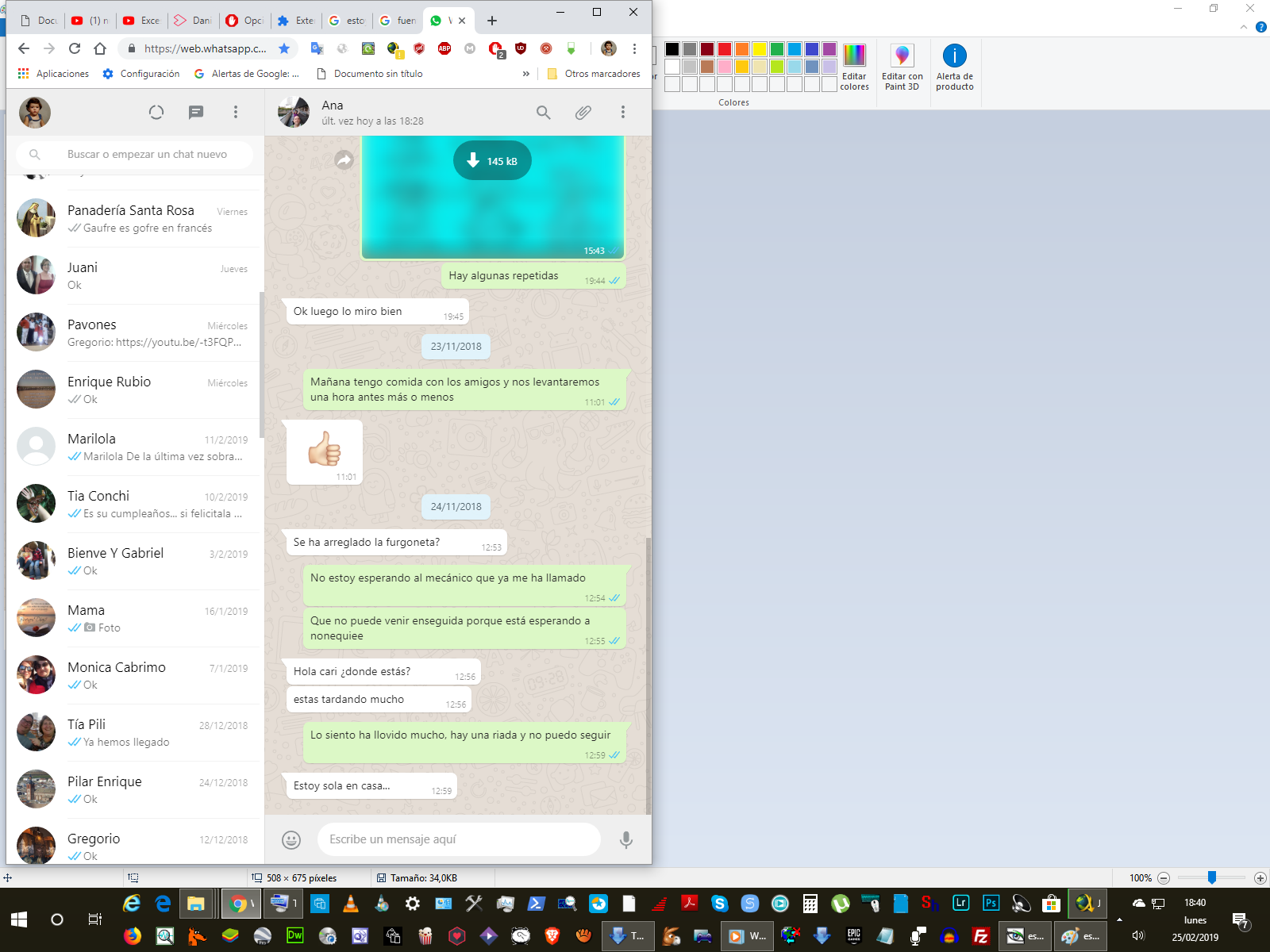Start a new chat with message icon
Image resolution: width=1270 pixels, height=952 pixels.
[196, 113]
